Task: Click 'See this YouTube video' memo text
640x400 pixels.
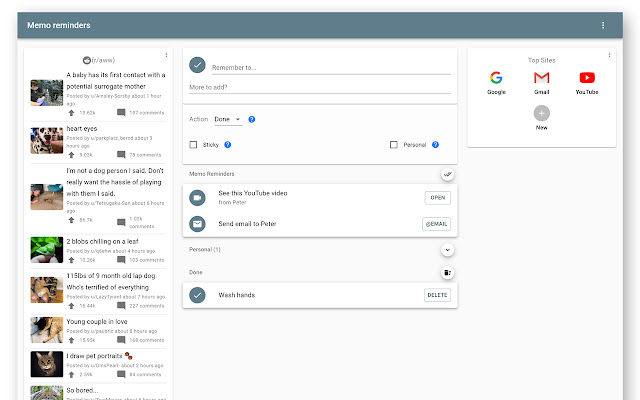Action: pos(253,193)
